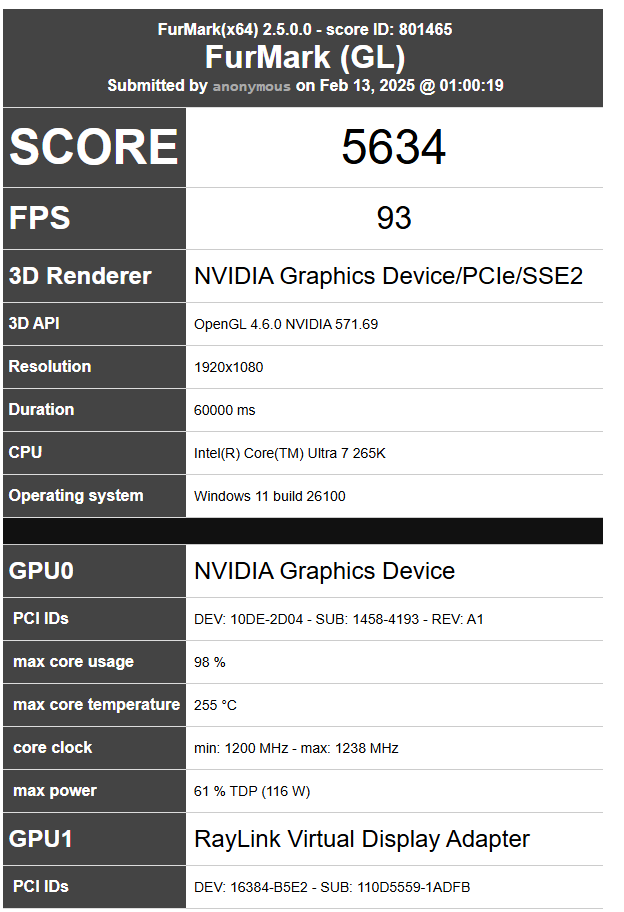Click the GPU0 PCI IDs value
This screenshot has height=912, width=624.
[x=338, y=619]
